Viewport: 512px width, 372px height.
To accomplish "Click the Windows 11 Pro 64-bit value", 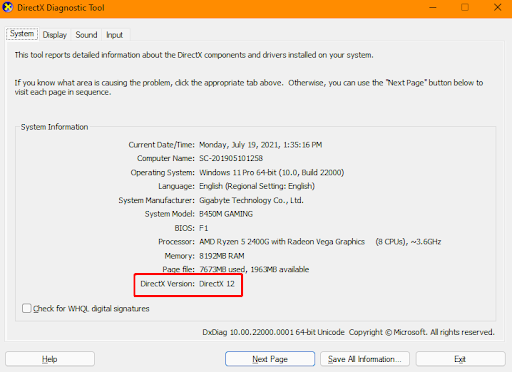I will coord(271,172).
